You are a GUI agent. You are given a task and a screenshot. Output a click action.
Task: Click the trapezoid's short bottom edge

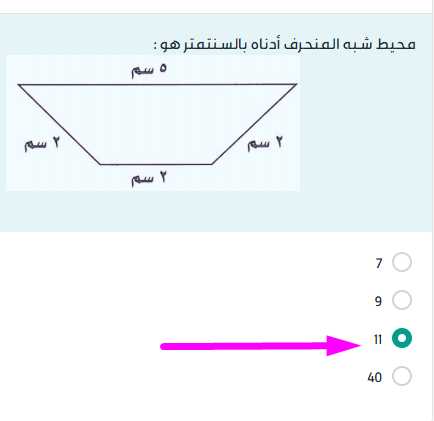click(x=156, y=164)
